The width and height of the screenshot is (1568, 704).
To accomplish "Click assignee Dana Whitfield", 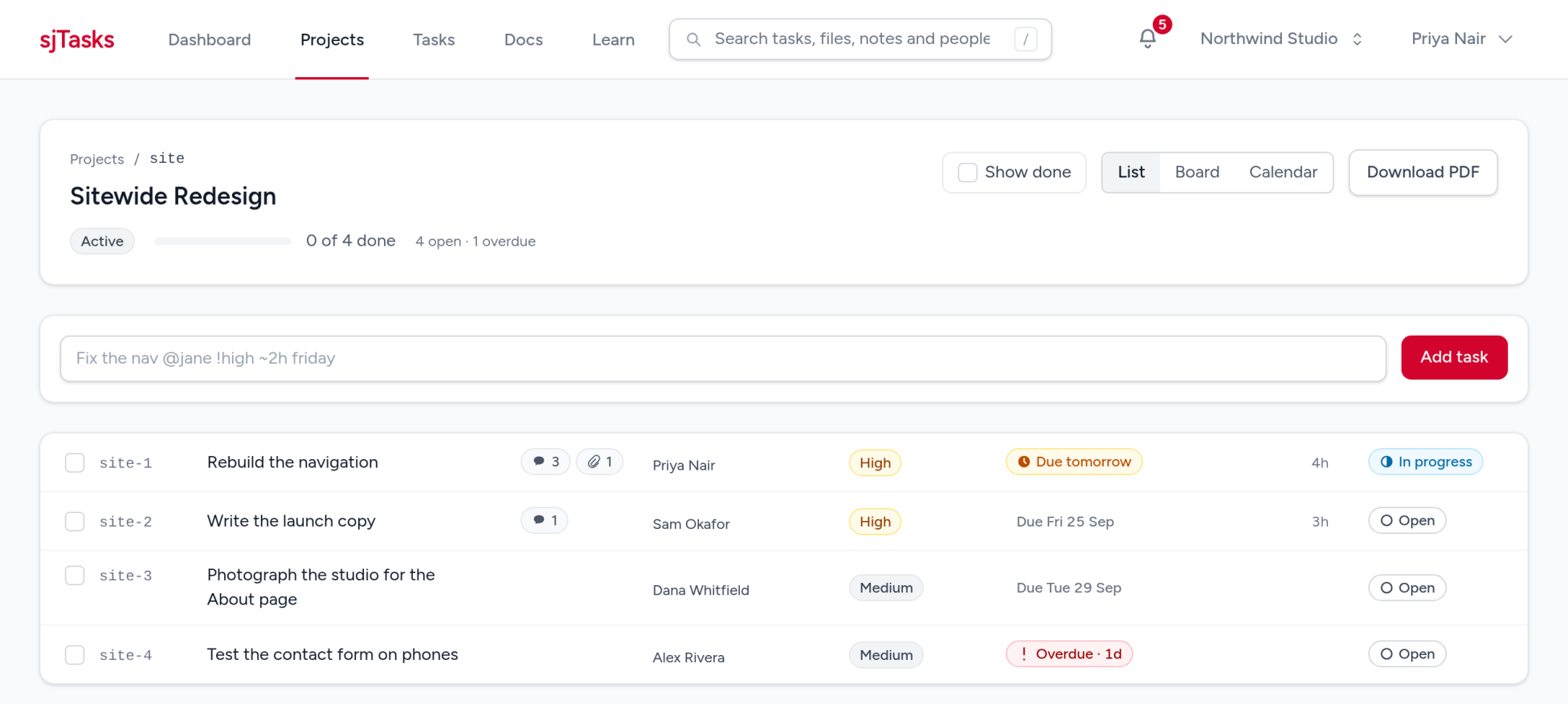I will point(700,590).
